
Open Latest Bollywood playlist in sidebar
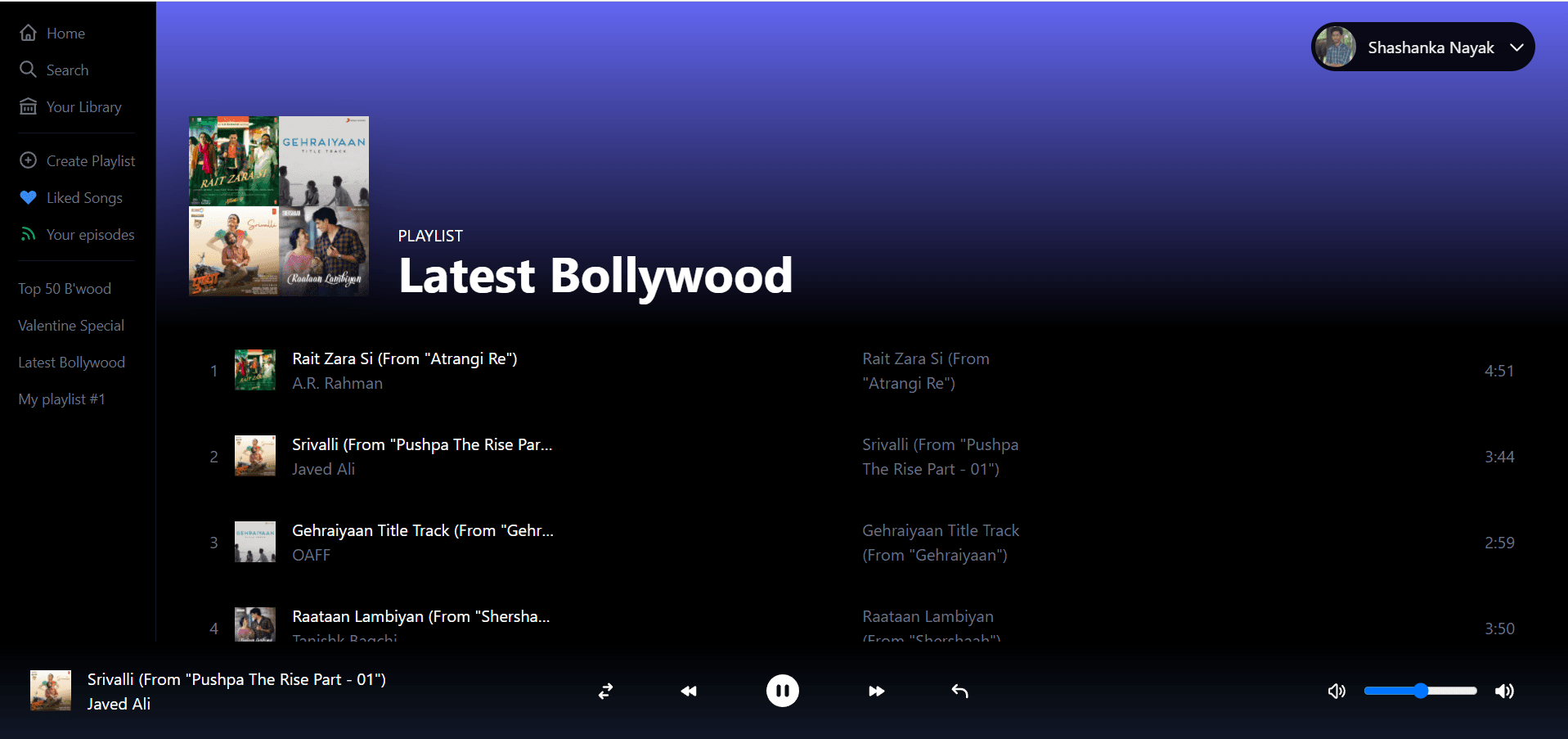pos(71,363)
